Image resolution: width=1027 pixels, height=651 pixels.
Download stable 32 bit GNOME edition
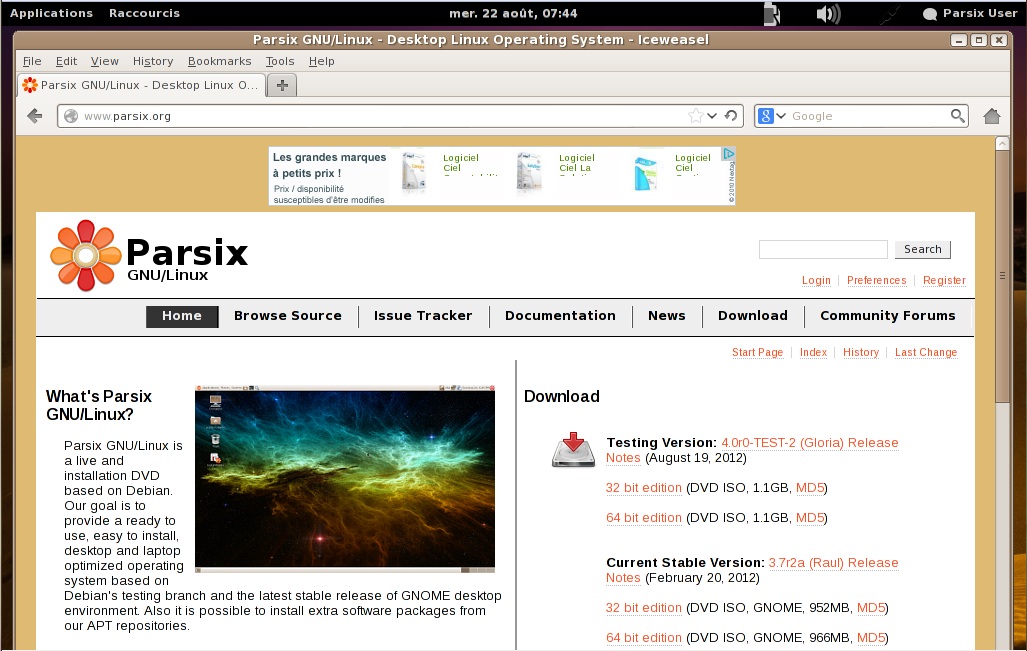644,608
